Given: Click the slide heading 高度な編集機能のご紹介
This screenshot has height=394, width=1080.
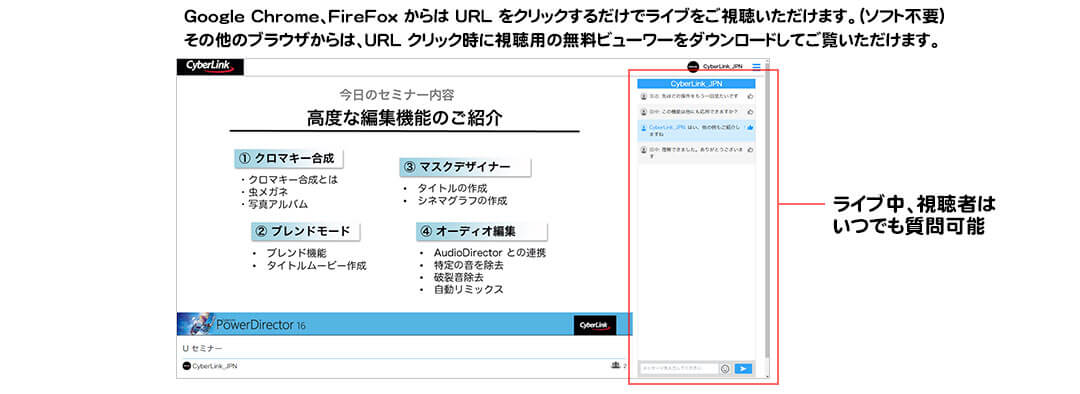Looking at the screenshot, I should [404, 118].
